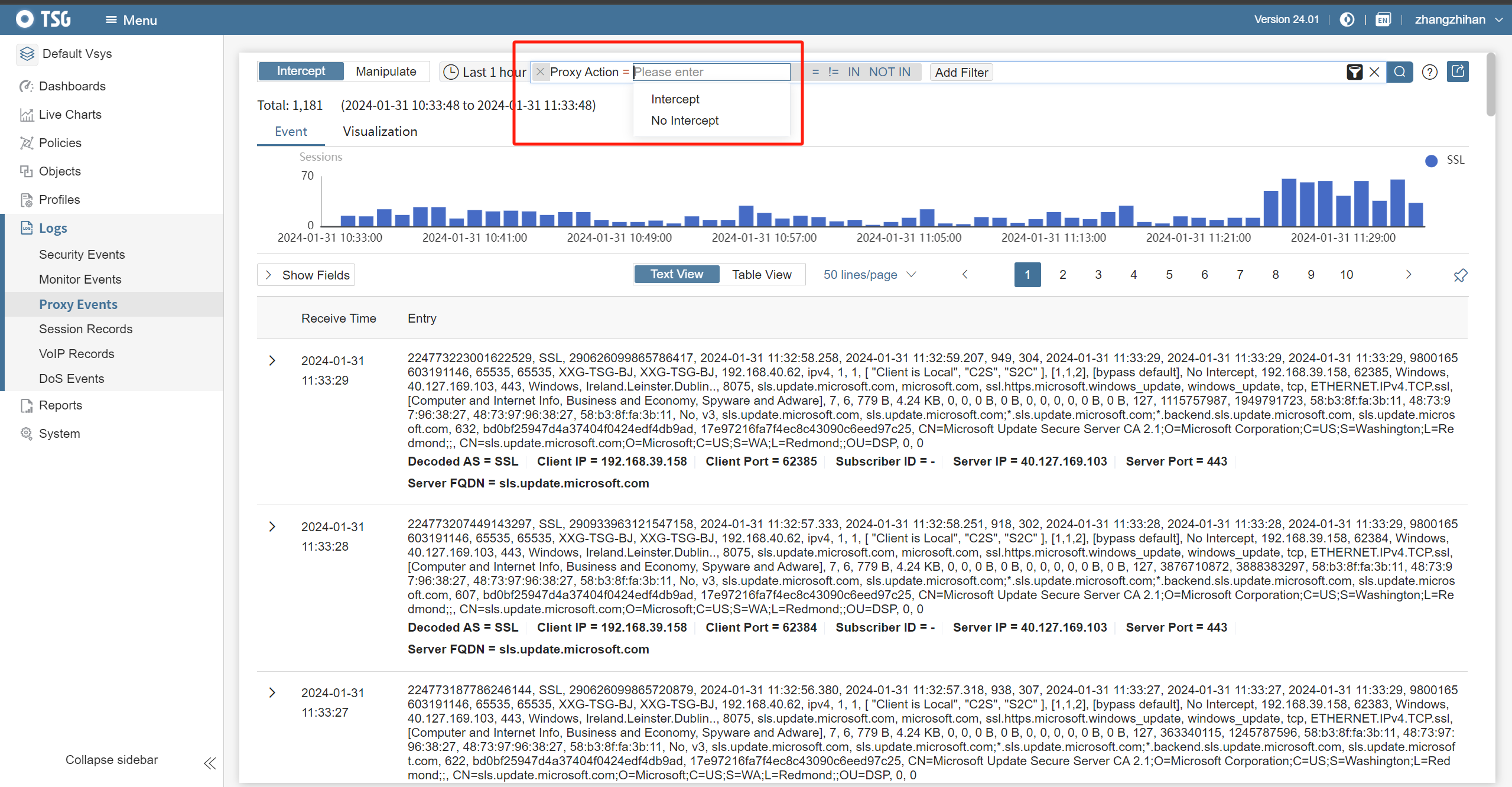Click the export icon at top right

point(1458,71)
